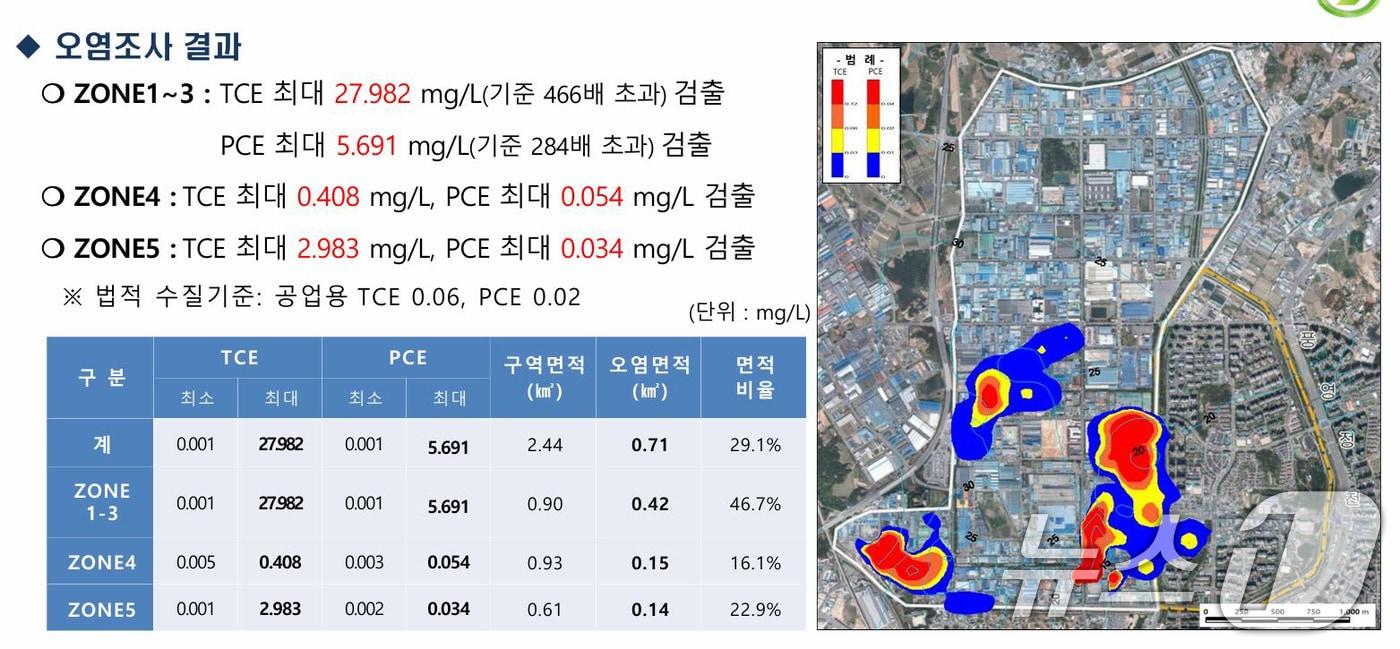Image resolution: width=1400 pixels, height=649 pixels.
Task: Expand the ZONE 1-3 table row
Action: pos(99,503)
